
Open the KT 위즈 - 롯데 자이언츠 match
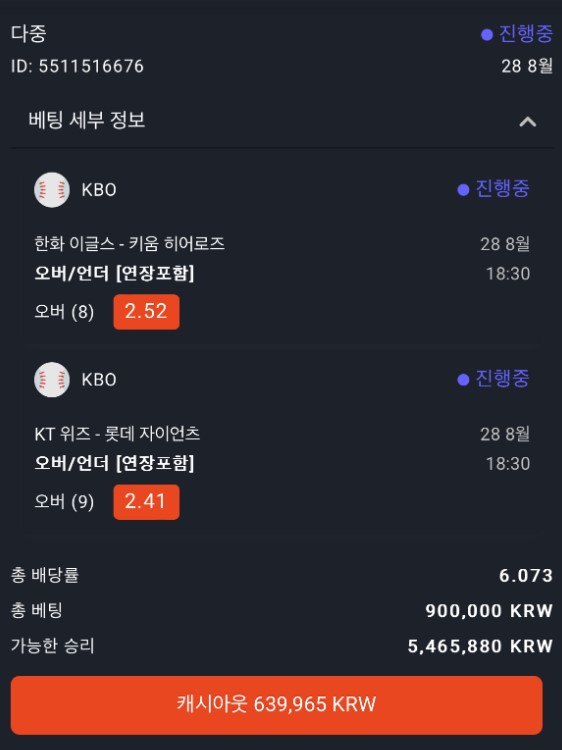(x=117, y=434)
